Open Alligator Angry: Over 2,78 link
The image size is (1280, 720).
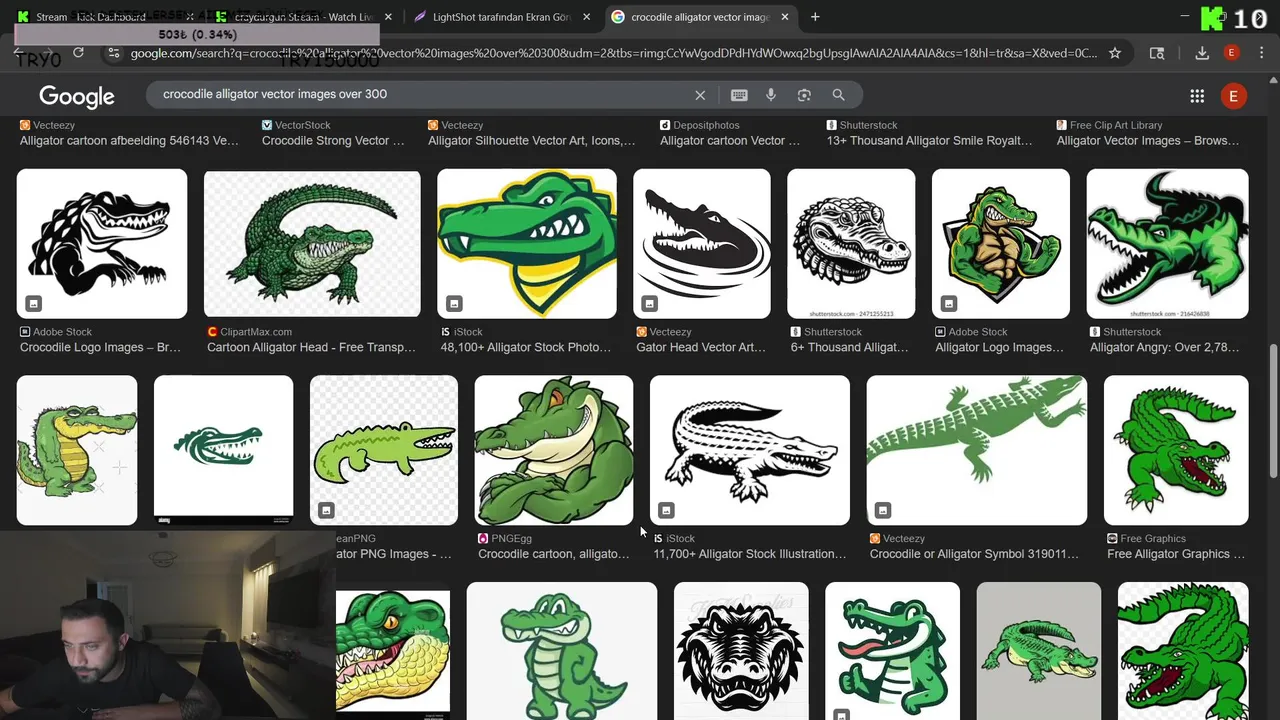[1164, 348]
